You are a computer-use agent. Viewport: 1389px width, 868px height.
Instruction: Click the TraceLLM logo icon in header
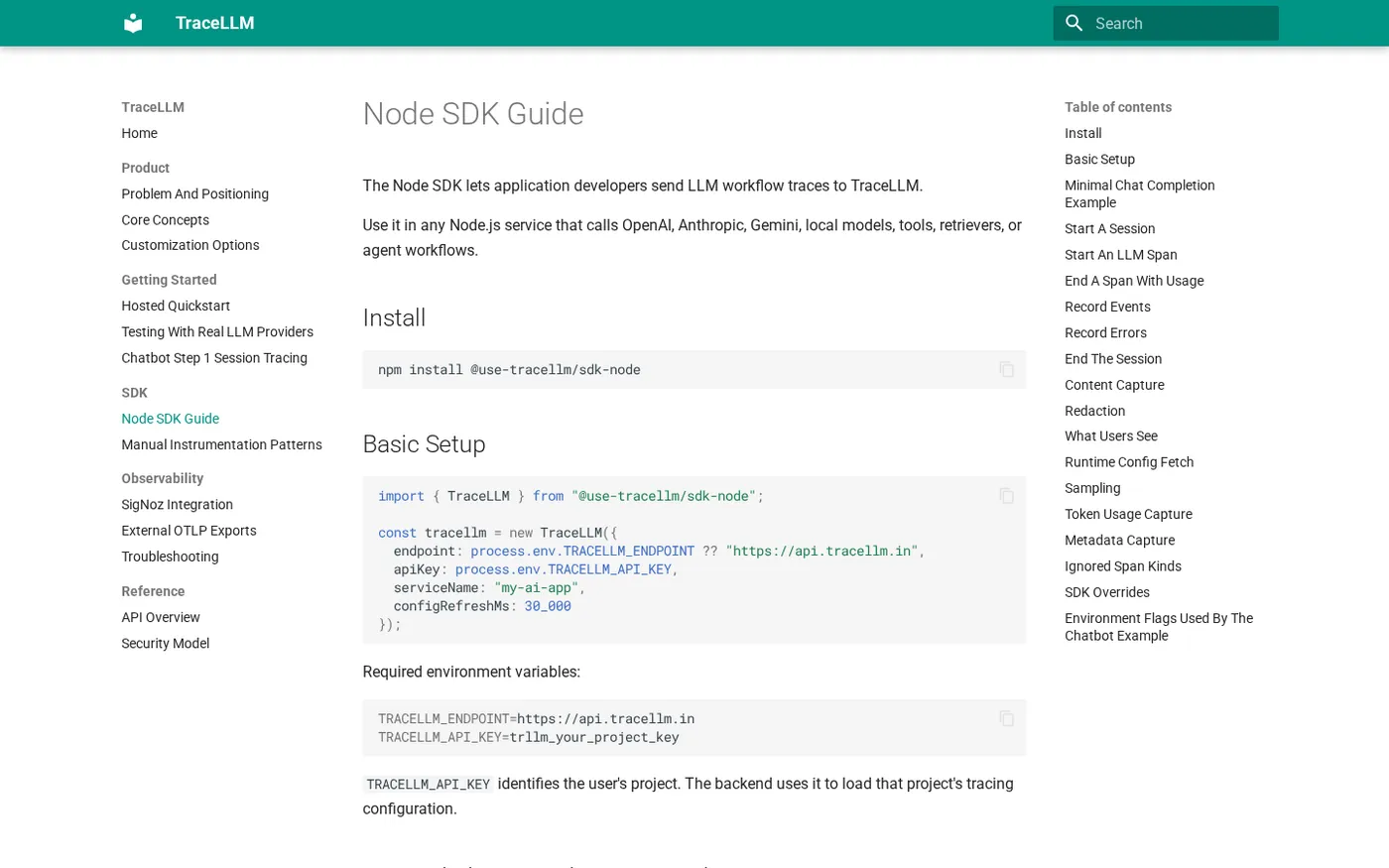tap(133, 23)
